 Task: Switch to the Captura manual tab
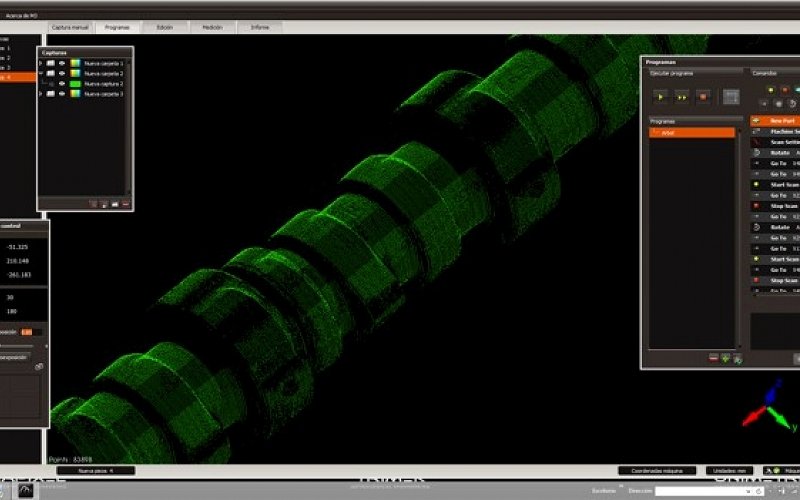click(x=71, y=27)
